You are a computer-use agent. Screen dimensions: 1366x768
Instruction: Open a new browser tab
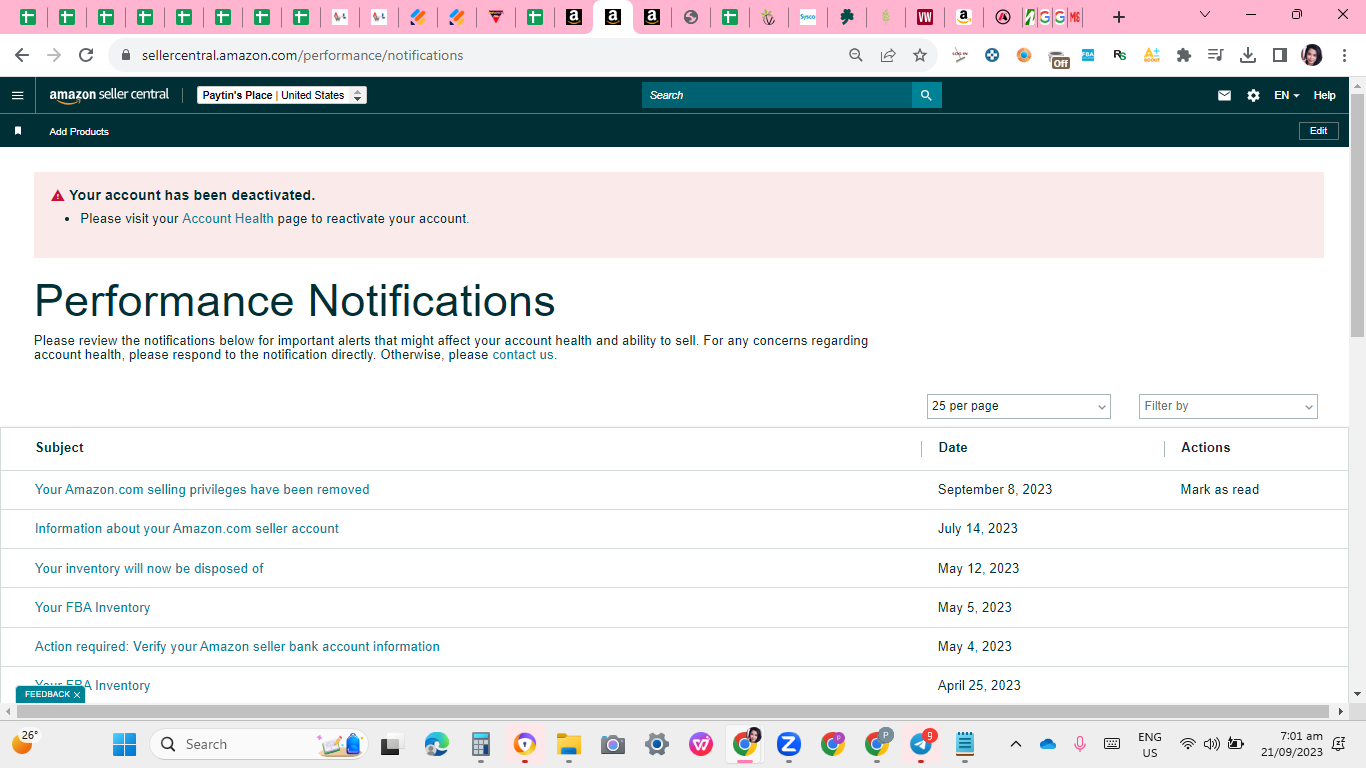click(x=1119, y=17)
